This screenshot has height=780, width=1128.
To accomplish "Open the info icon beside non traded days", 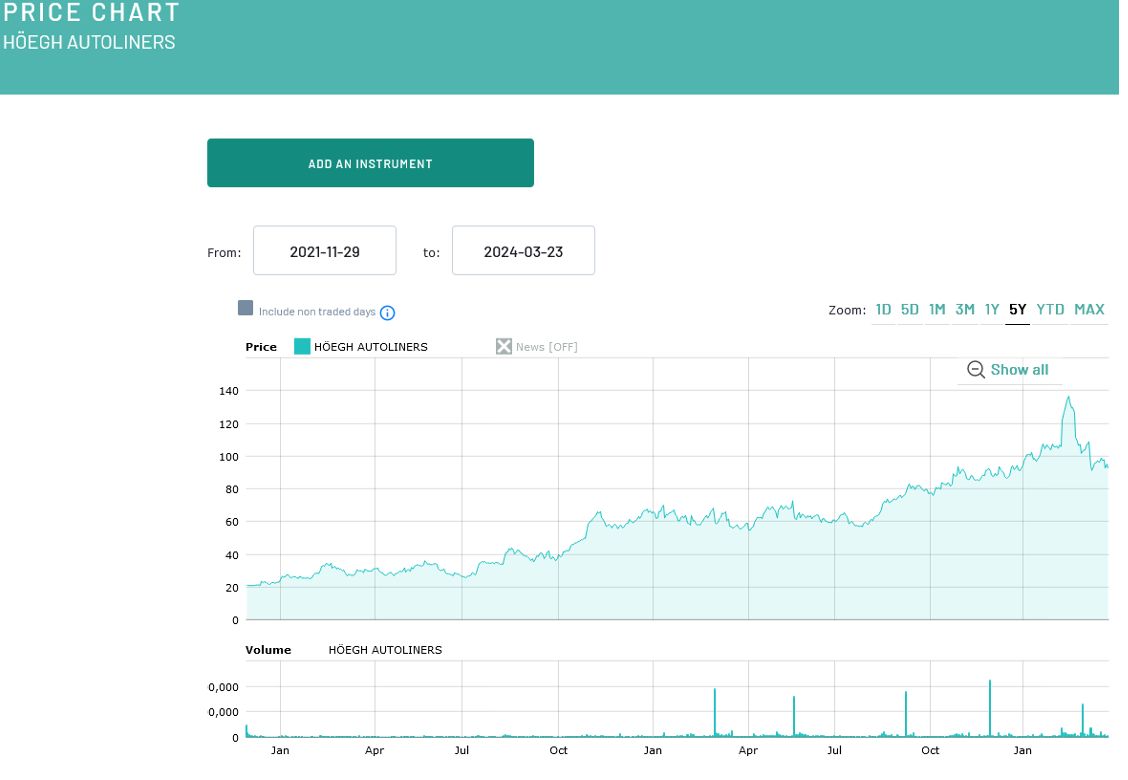I will [x=387, y=312].
